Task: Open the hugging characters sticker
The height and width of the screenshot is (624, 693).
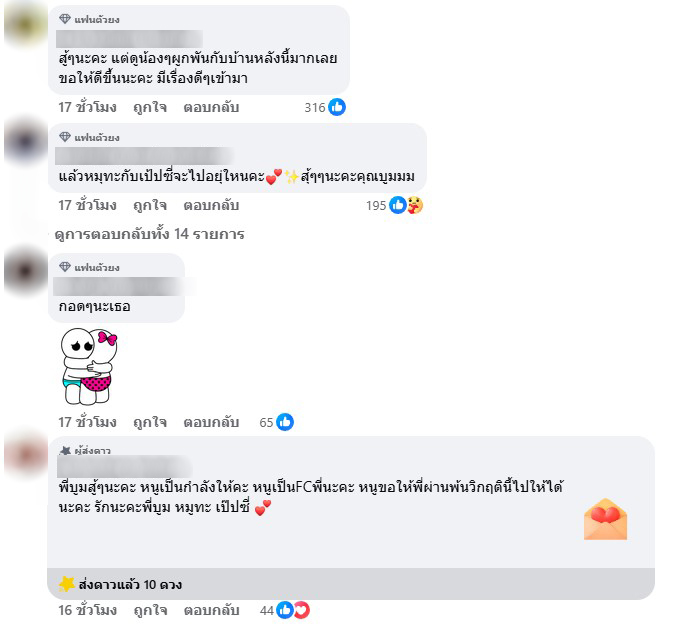Action: click(x=88, y=366)
